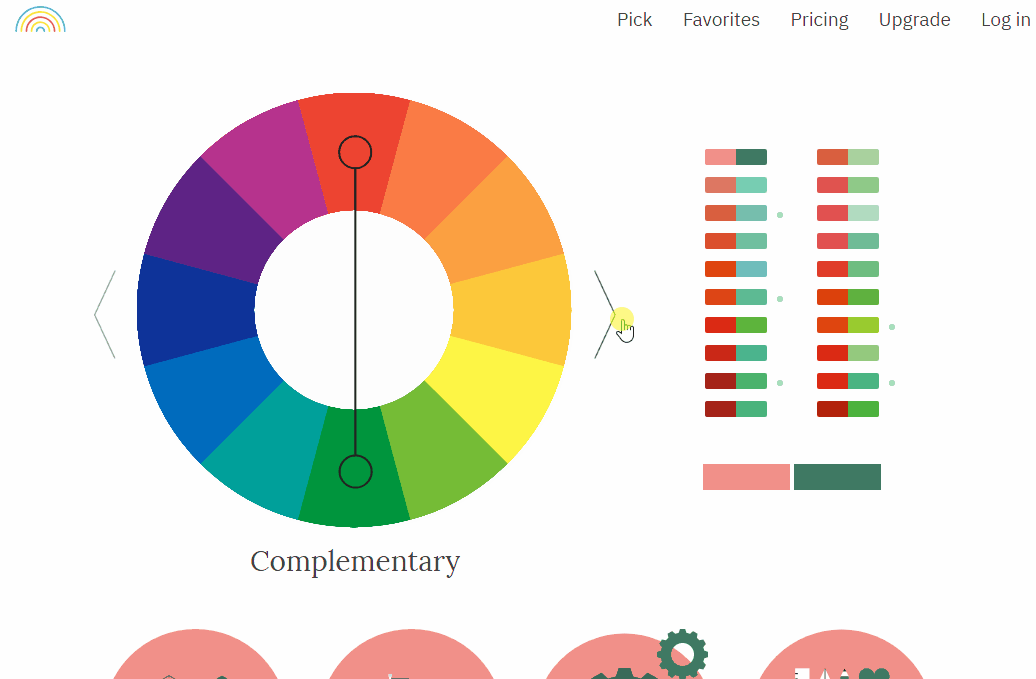Click the top handle on the red segment
The width and height of the screenshot is (1036, 679).
[x=355, y=152]
